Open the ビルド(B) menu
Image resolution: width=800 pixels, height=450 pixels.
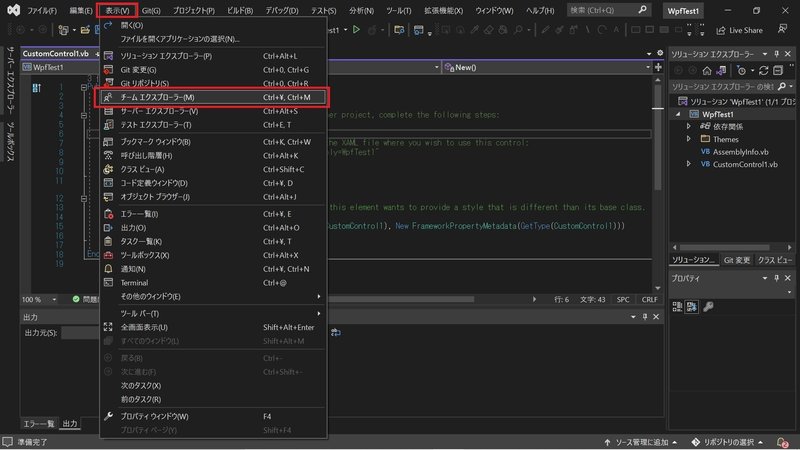pos(239,10)
